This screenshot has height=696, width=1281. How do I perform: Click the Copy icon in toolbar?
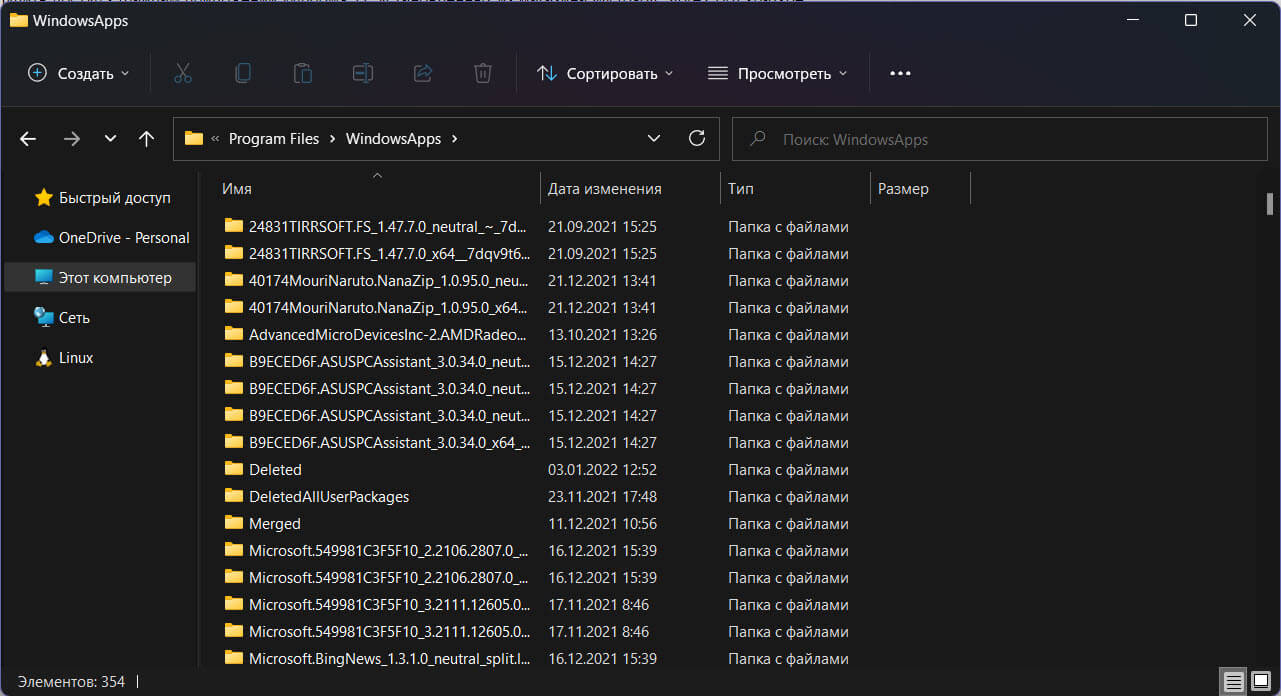coord(242,73)
